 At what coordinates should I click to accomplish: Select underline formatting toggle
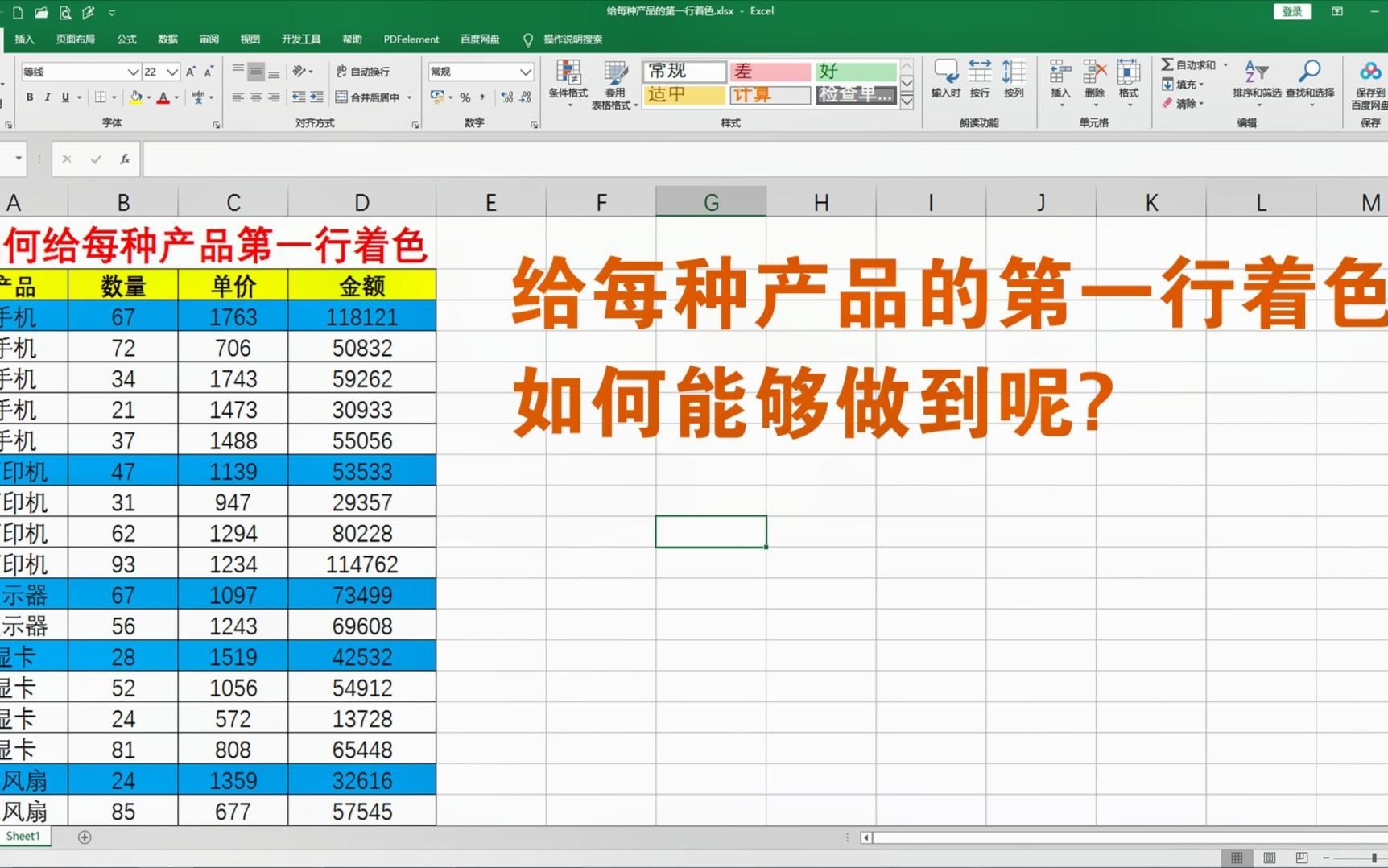[64, 96]
